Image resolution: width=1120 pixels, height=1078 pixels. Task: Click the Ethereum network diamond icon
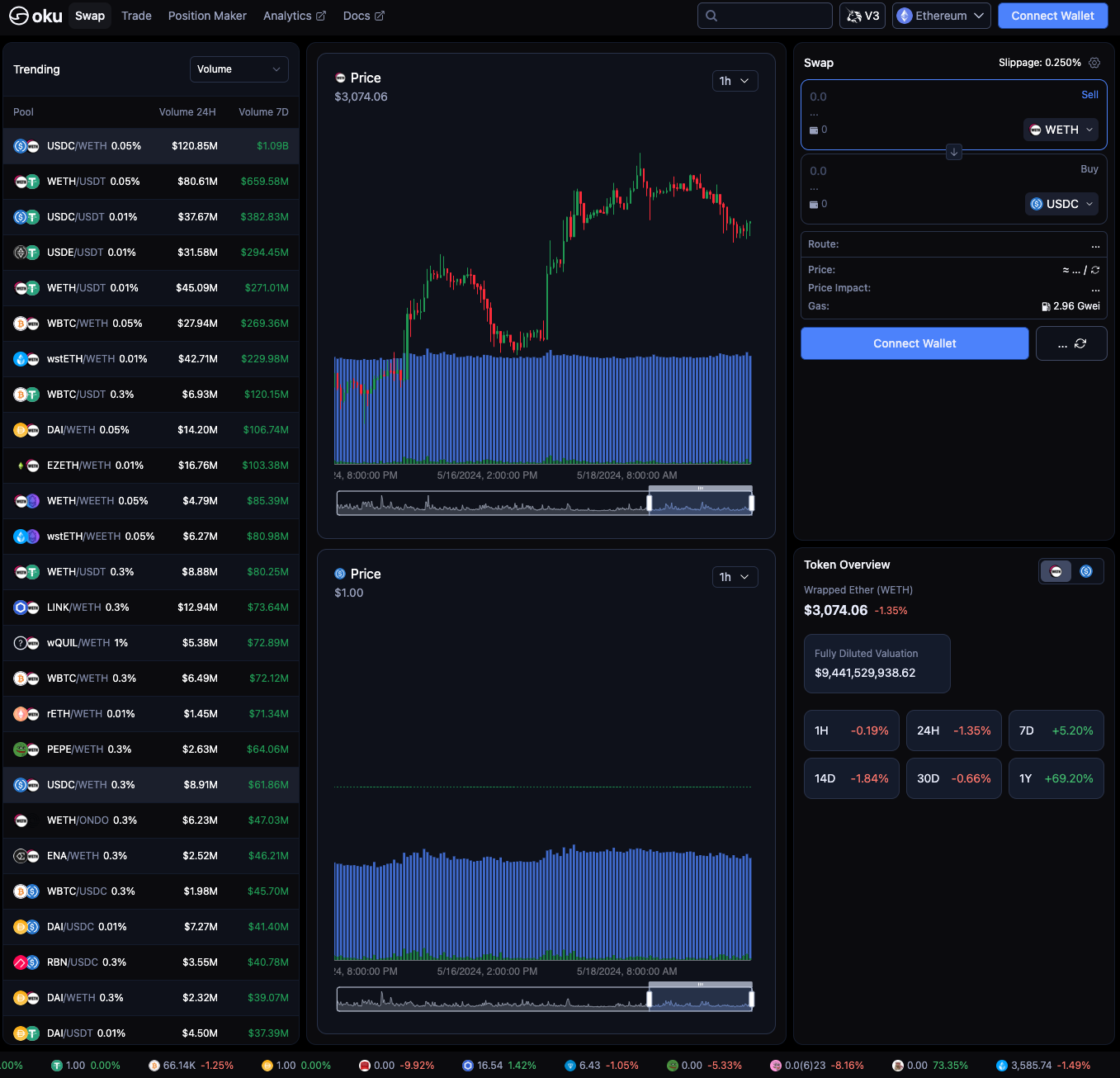click(905, 16)
